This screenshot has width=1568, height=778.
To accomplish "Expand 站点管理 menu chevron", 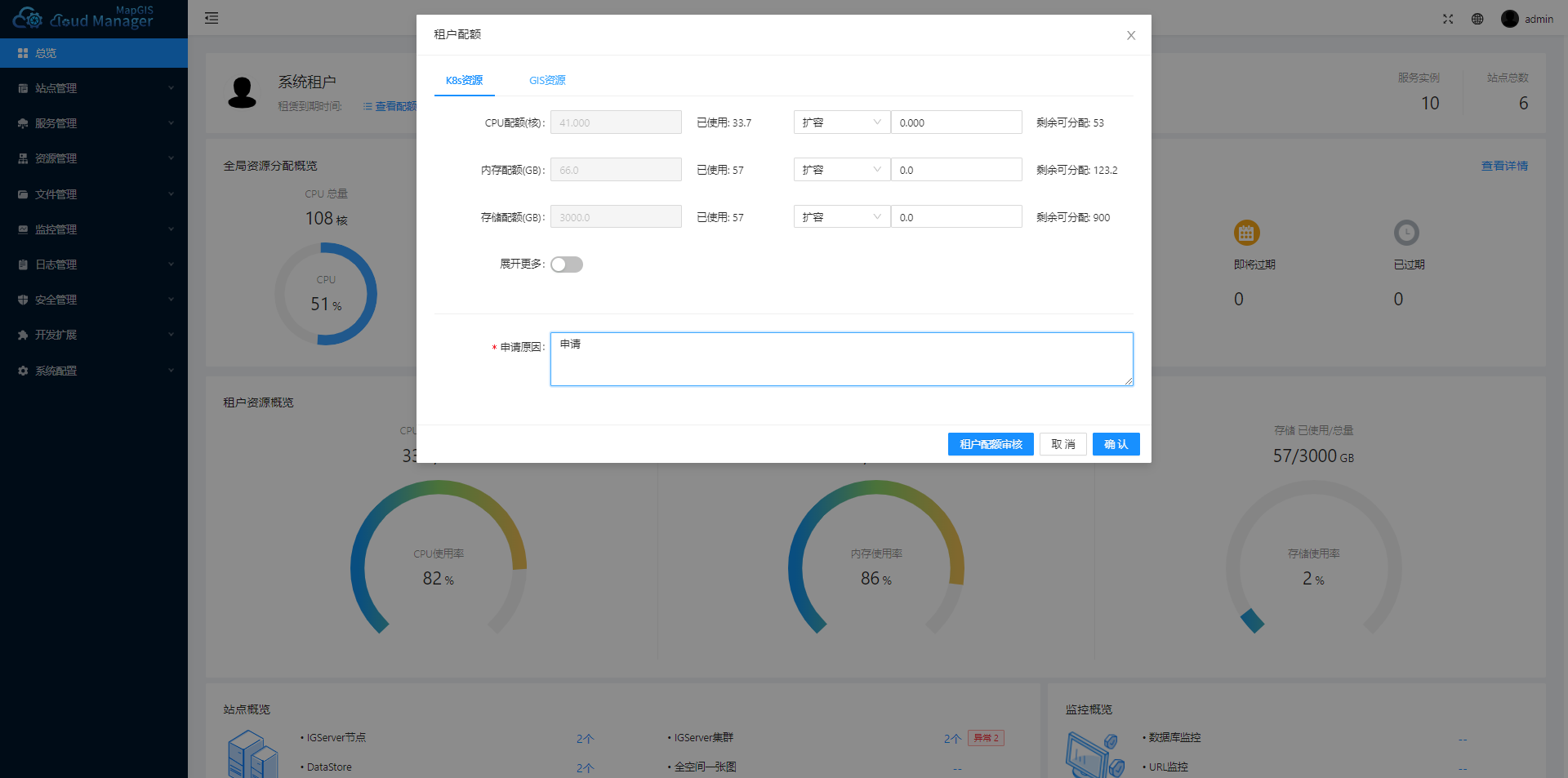I will (x=171, y=88).
